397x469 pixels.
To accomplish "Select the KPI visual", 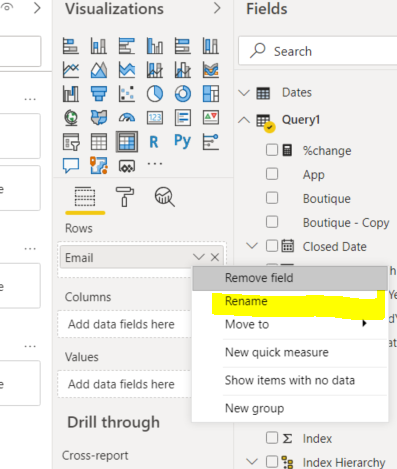I will pos(211,118).
